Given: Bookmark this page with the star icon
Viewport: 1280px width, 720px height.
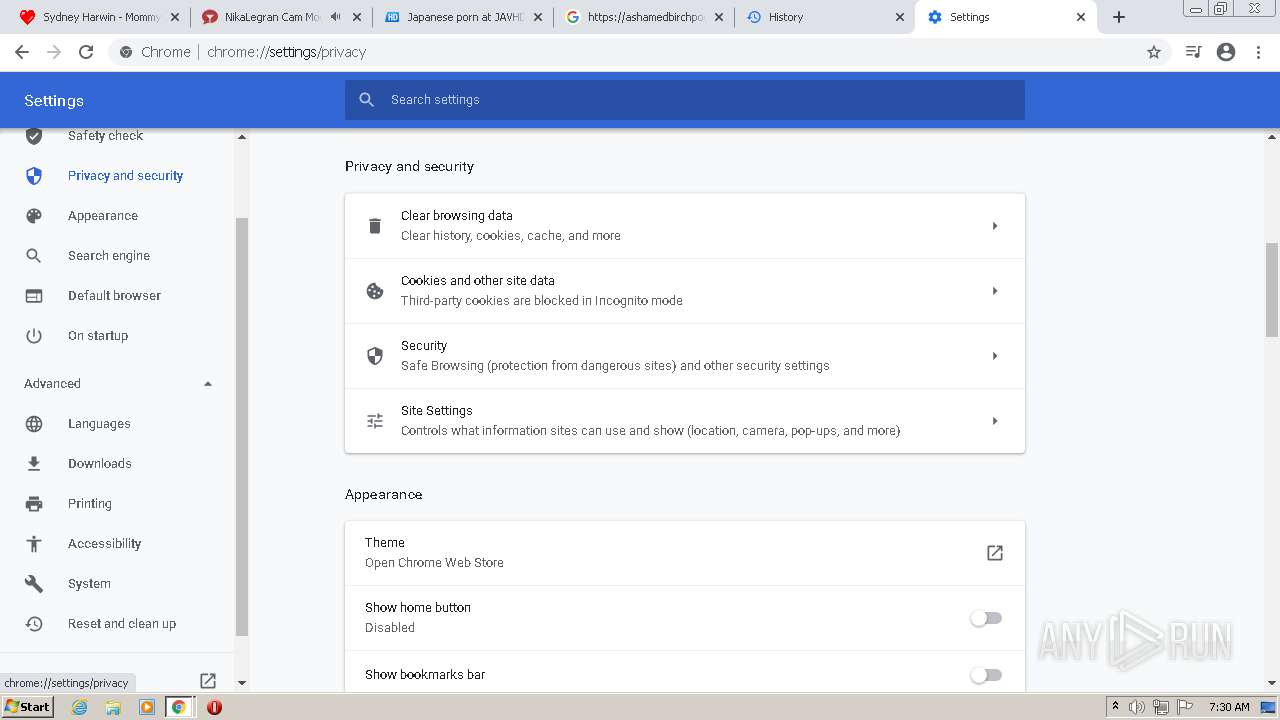Looking at the screenshot, I should pyautogui.click(x=1154, y=52).
